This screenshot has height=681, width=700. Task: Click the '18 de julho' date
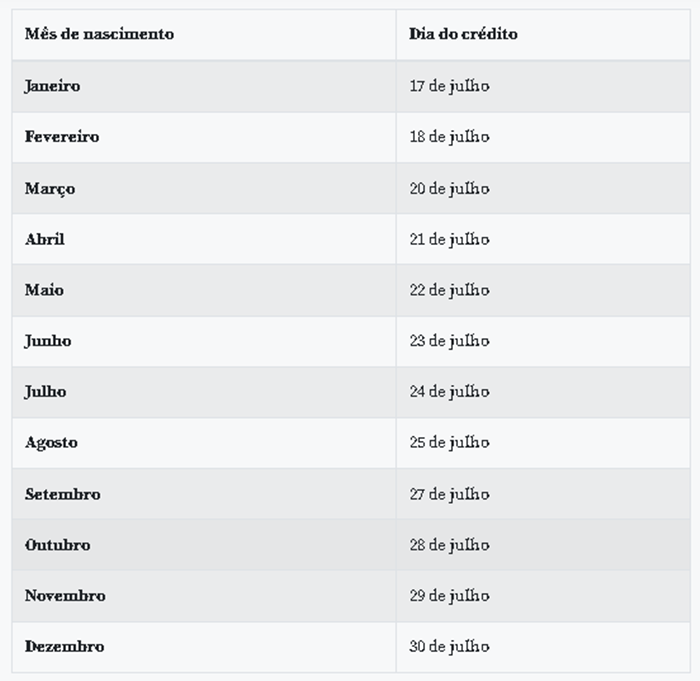tap(449, 137)
